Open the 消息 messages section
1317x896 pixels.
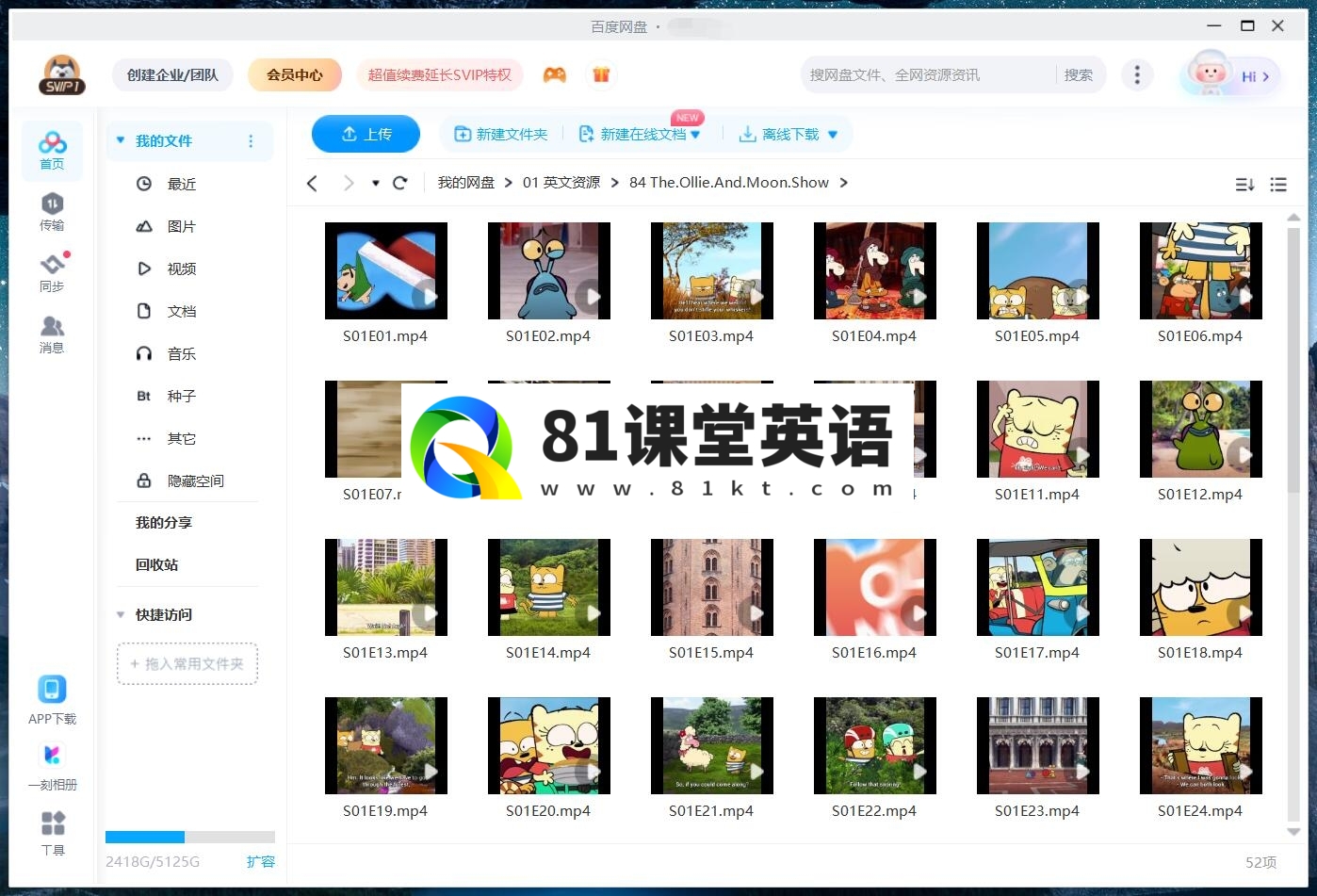[52, 334]
